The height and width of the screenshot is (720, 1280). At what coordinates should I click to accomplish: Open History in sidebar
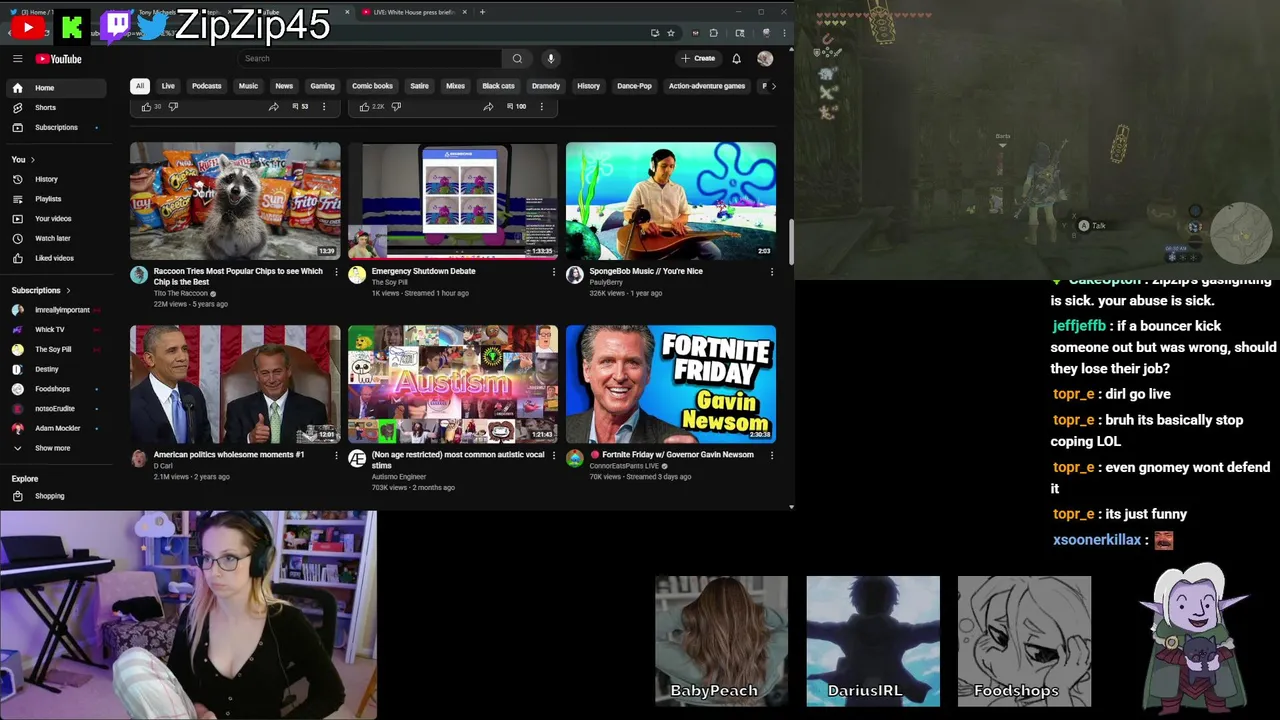tap(57, 179)
